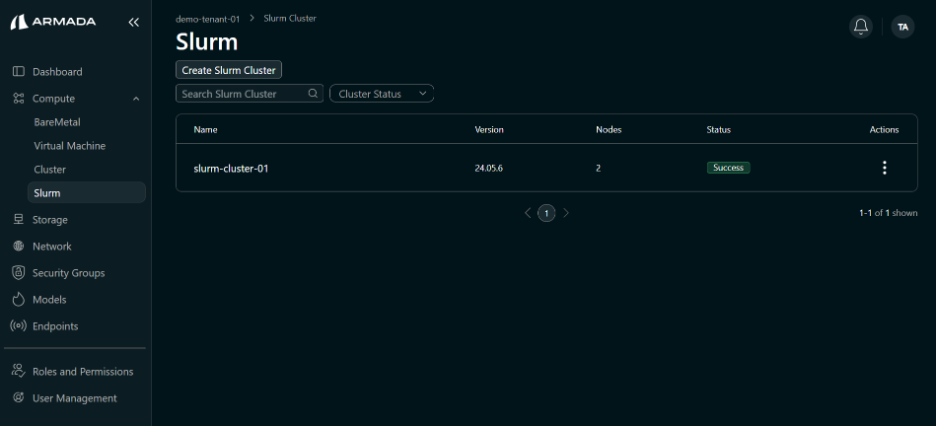Open Models section
Viewport: 936px width, 426px height.
click(x=50, y=300)
